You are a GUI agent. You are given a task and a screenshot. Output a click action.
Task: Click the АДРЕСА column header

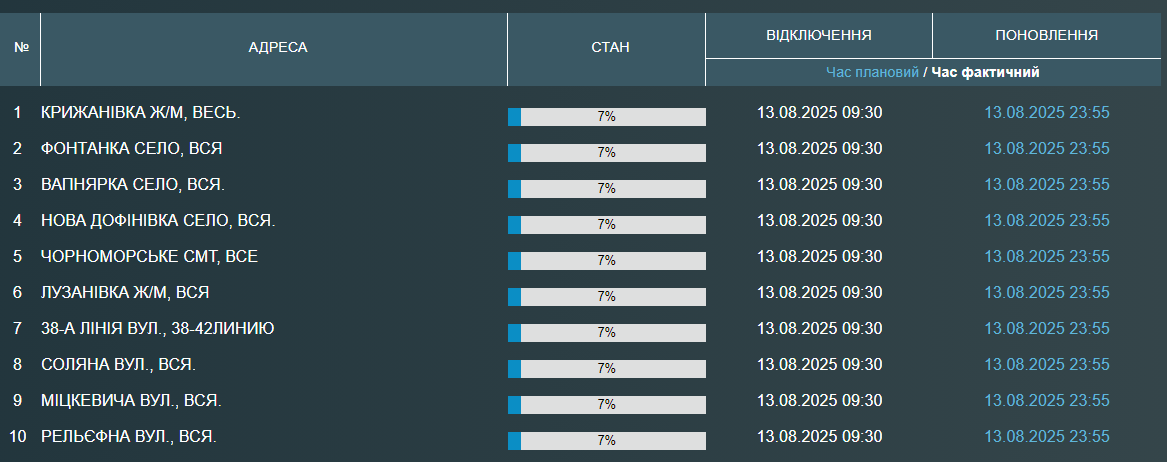[277, 48]
